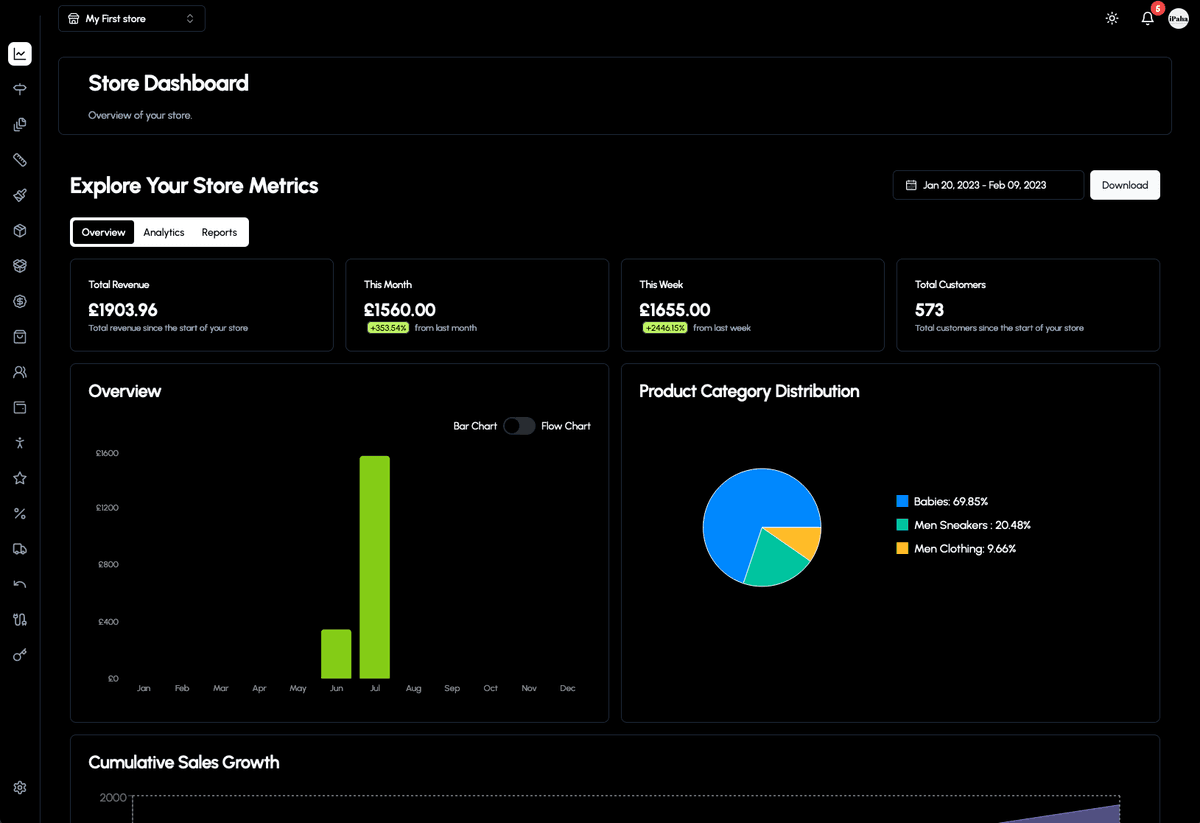
Task: Open the date range picker
Action: pos(987,185)
